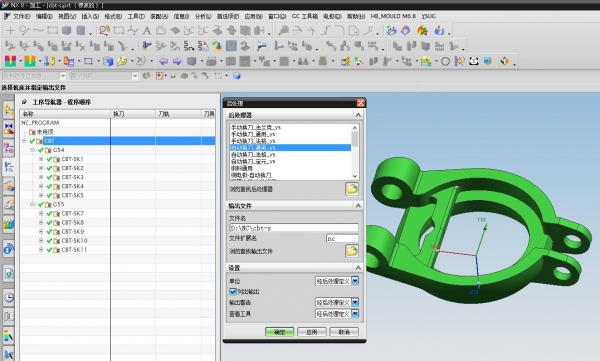
Task: Click the 'Sn' post-process toolbar icon
Action: (x=189, y=46)
